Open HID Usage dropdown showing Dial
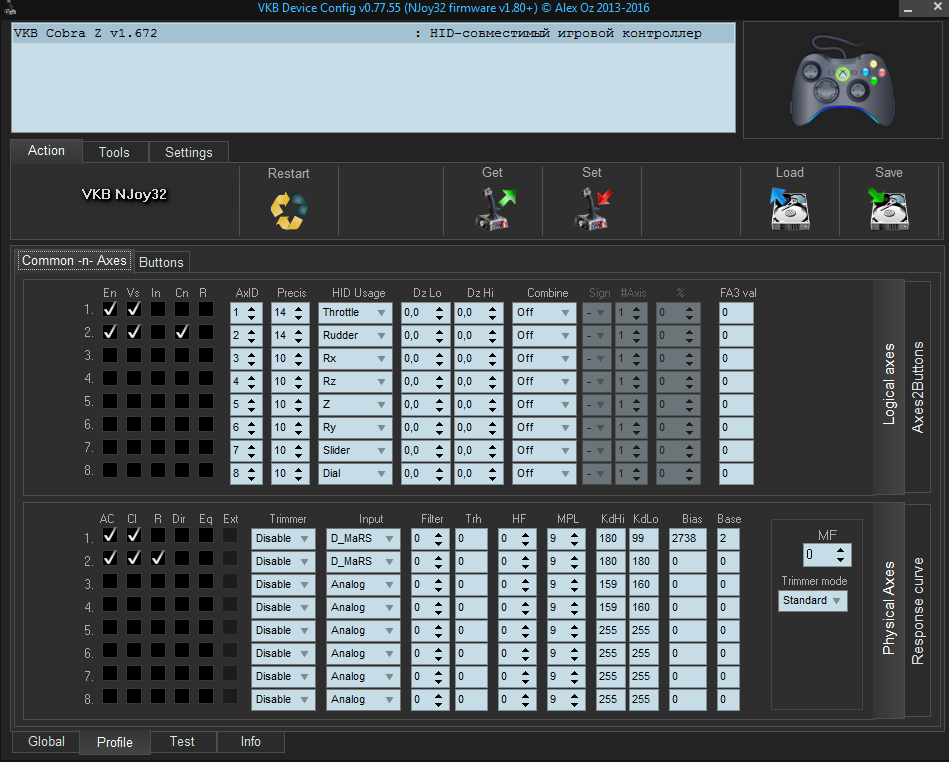Viewport: 949px width, 762px height. coord(355,473)
